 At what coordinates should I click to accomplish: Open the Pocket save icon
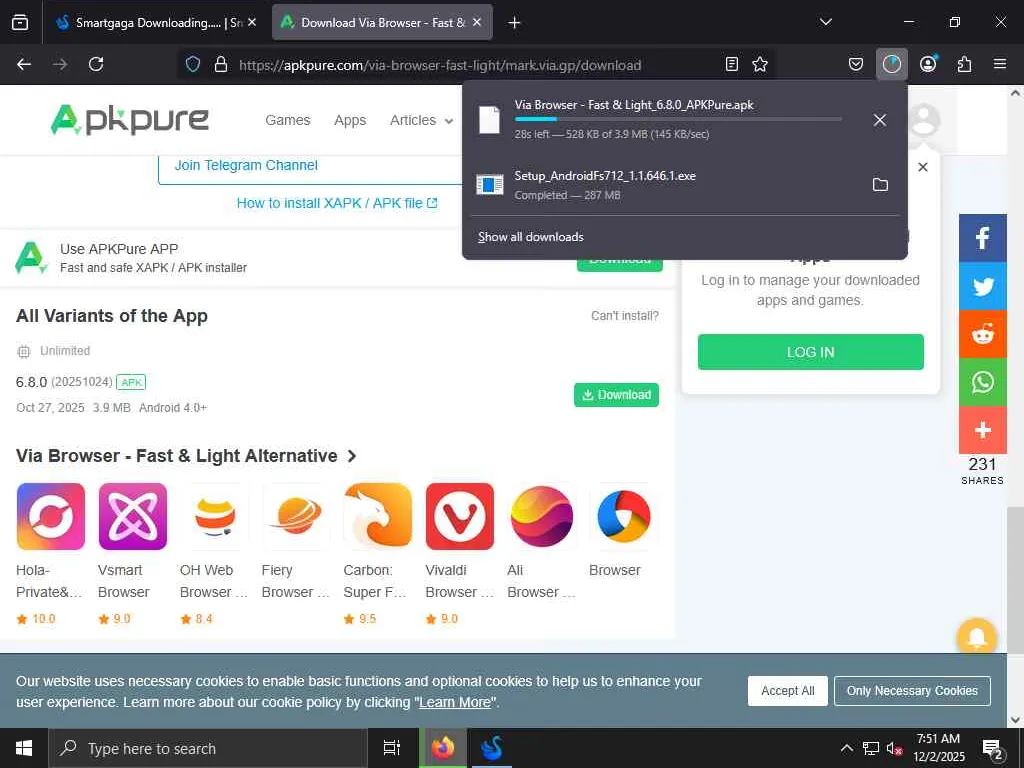856,64
